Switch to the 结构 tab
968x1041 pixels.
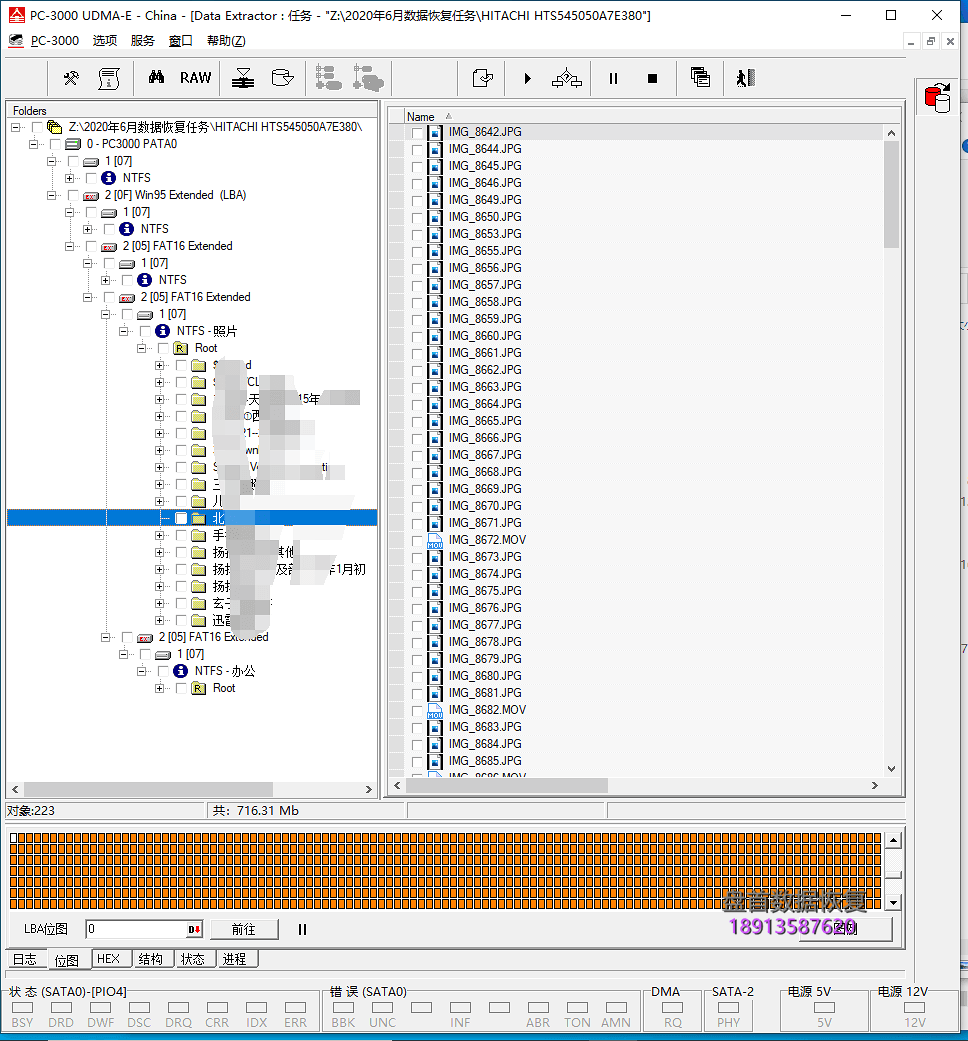[151, 959]
